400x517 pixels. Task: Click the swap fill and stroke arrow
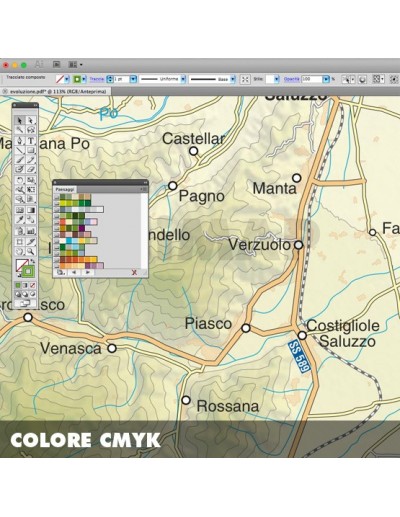coord(32,261)
